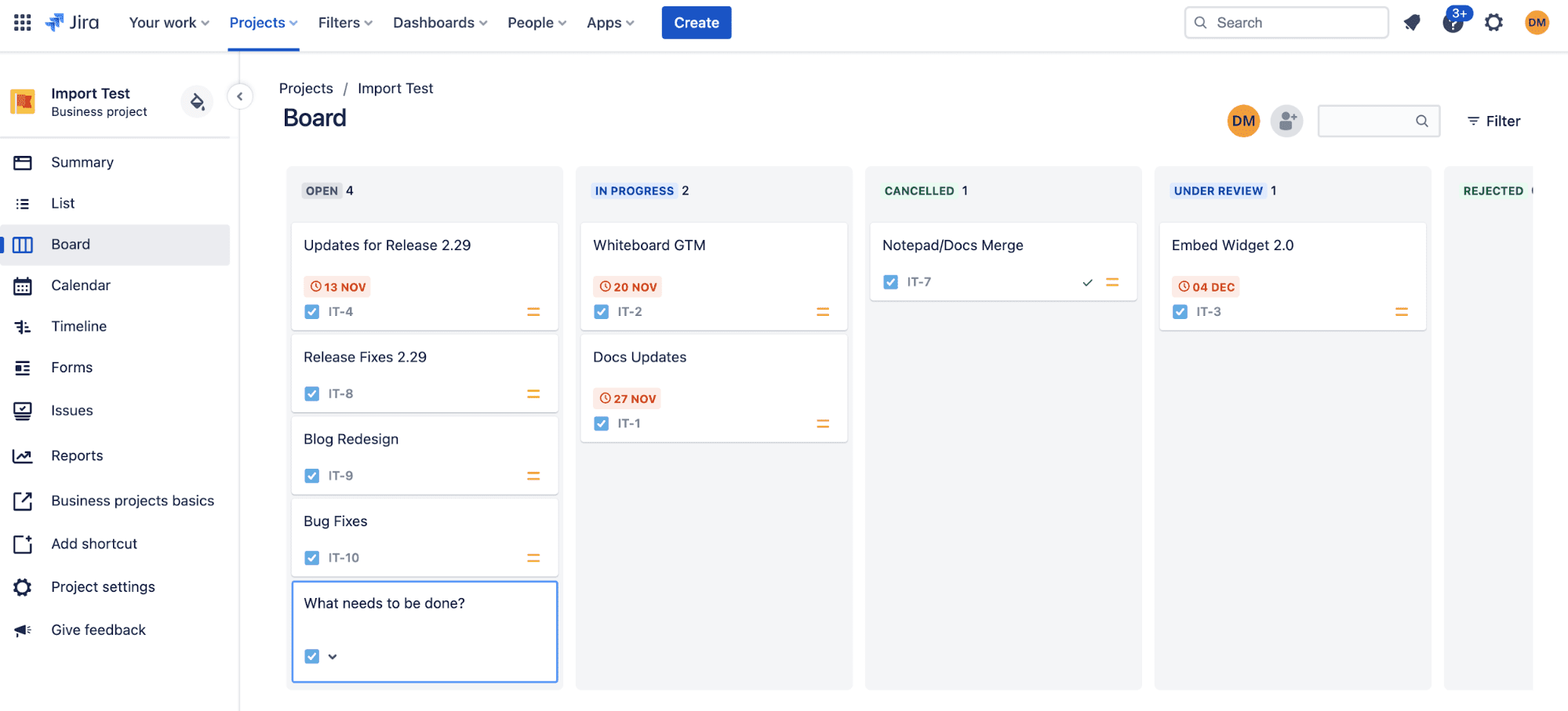Collapse the sidebar with the chevron button
The image size is (1568, 711).
[240, 96]
